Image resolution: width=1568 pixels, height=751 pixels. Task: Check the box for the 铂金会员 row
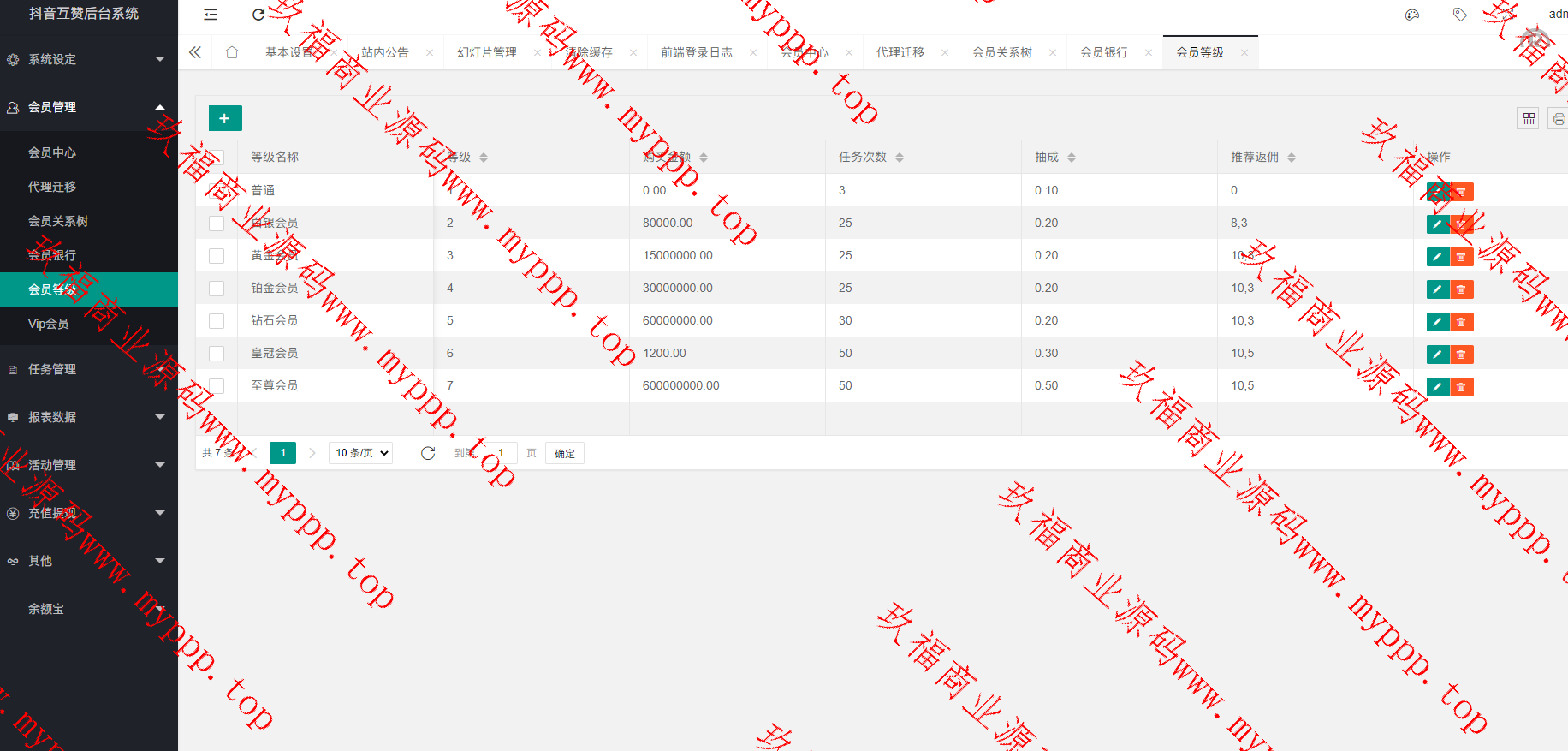tap(217, 289)
